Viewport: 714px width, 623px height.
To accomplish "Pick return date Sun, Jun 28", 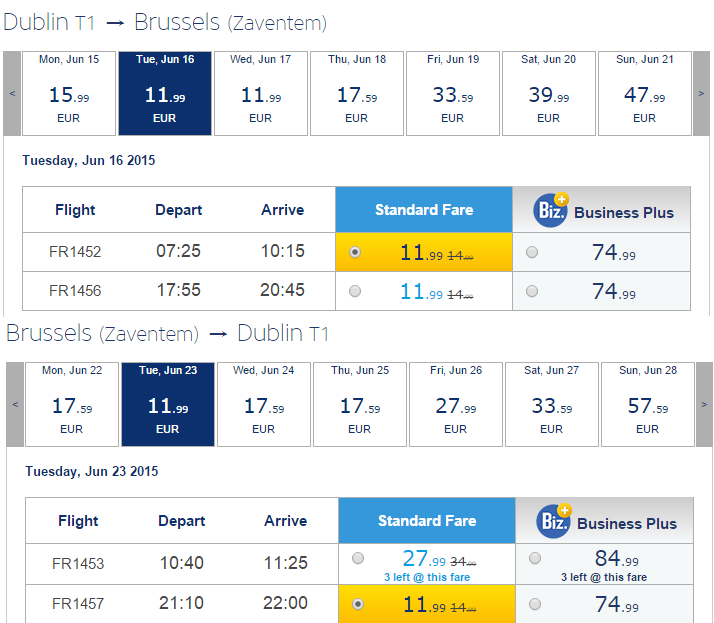I will coord(648,404).
